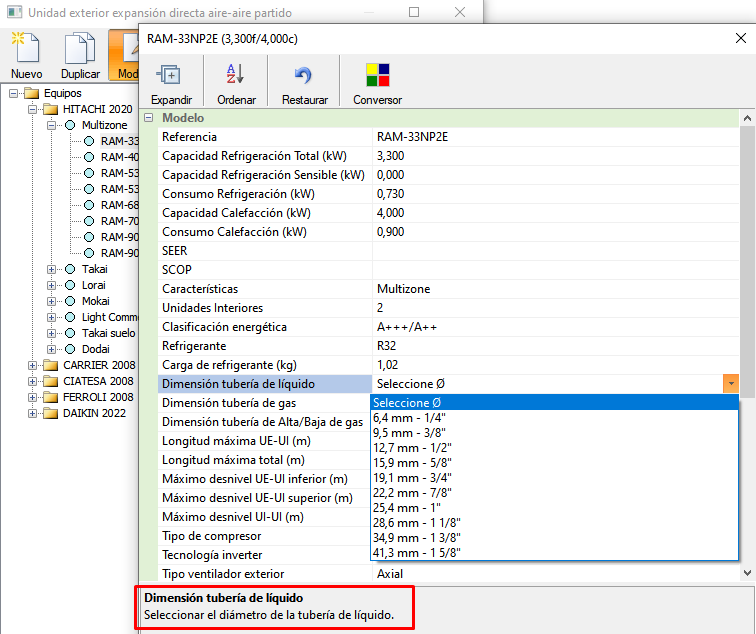
Task: Select 15,9 mm - 5/8" option
Action: click(554, 462)
